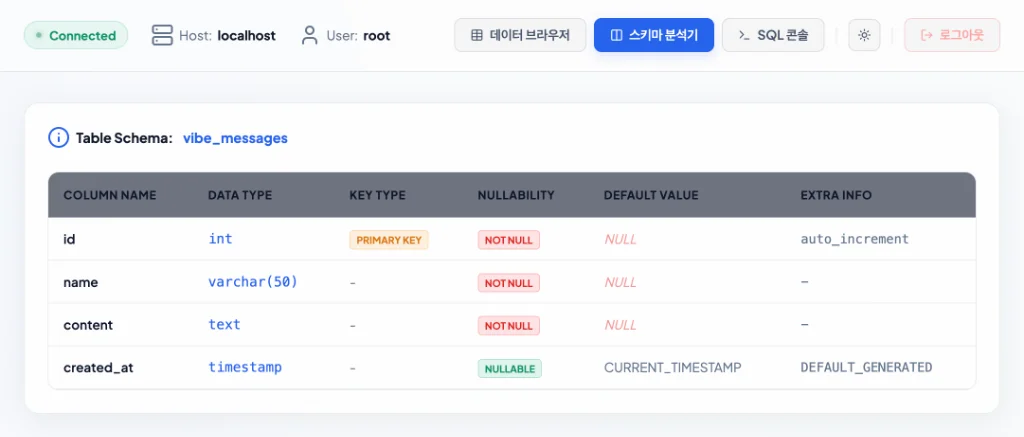
Task: Click the timestamp data type
Action: coord(245,367)
